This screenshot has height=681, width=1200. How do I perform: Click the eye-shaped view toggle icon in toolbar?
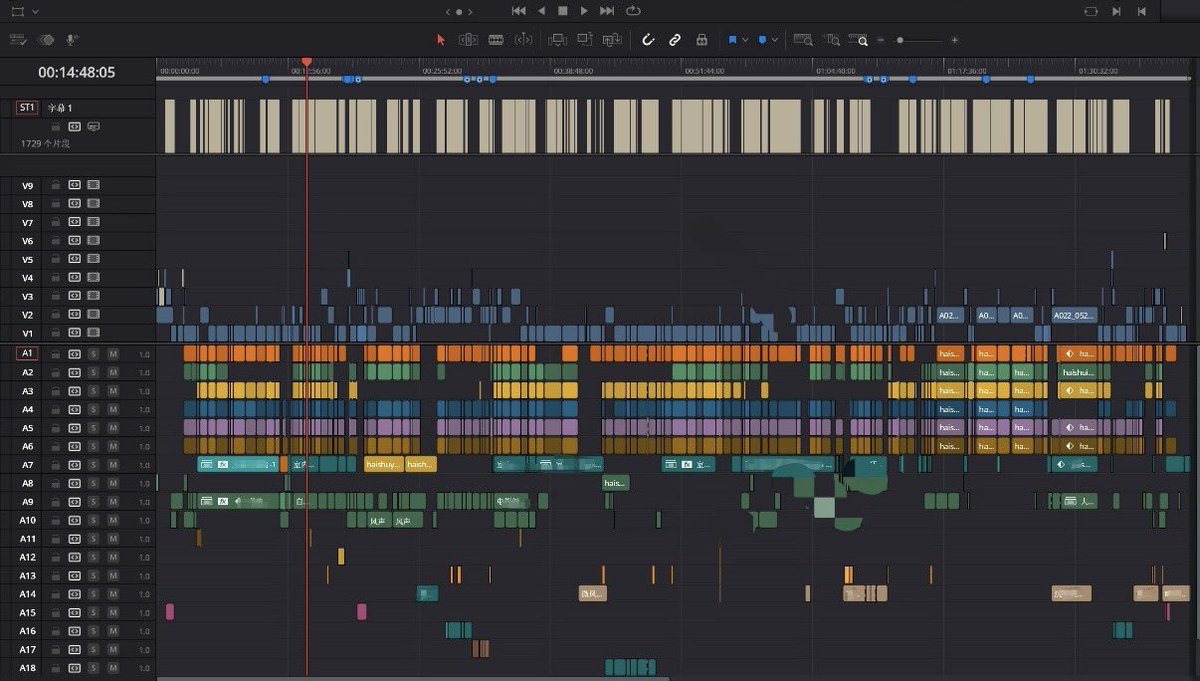point(46,40)
